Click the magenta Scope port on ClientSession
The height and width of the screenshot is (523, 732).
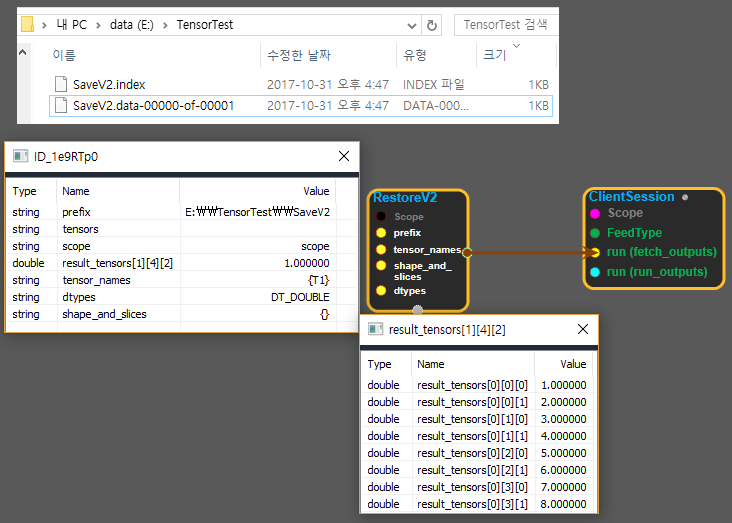click(x=595, y=213)
